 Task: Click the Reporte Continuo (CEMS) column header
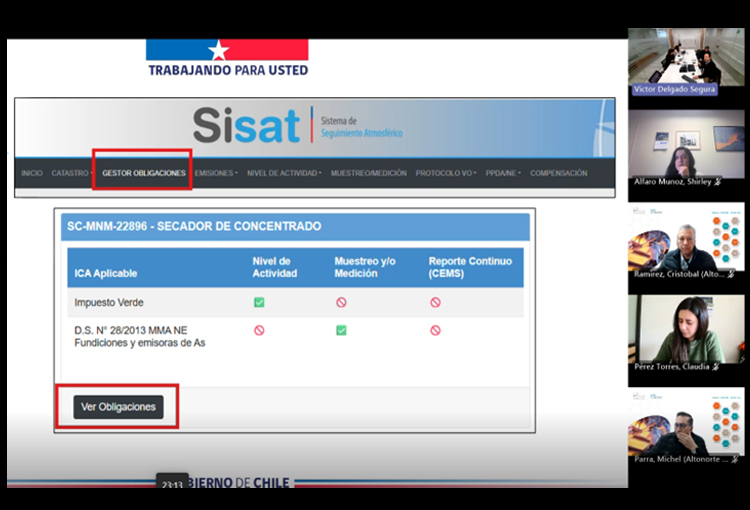[x=470, y=267]
